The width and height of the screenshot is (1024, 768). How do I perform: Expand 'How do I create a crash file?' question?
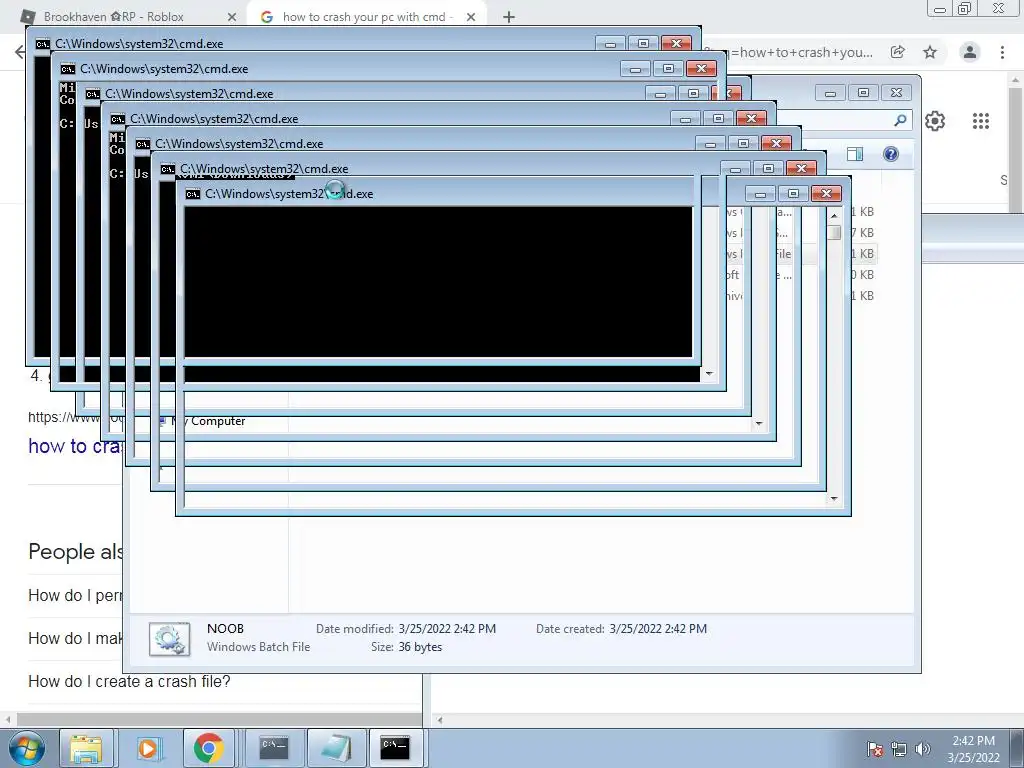pos(129,681)
